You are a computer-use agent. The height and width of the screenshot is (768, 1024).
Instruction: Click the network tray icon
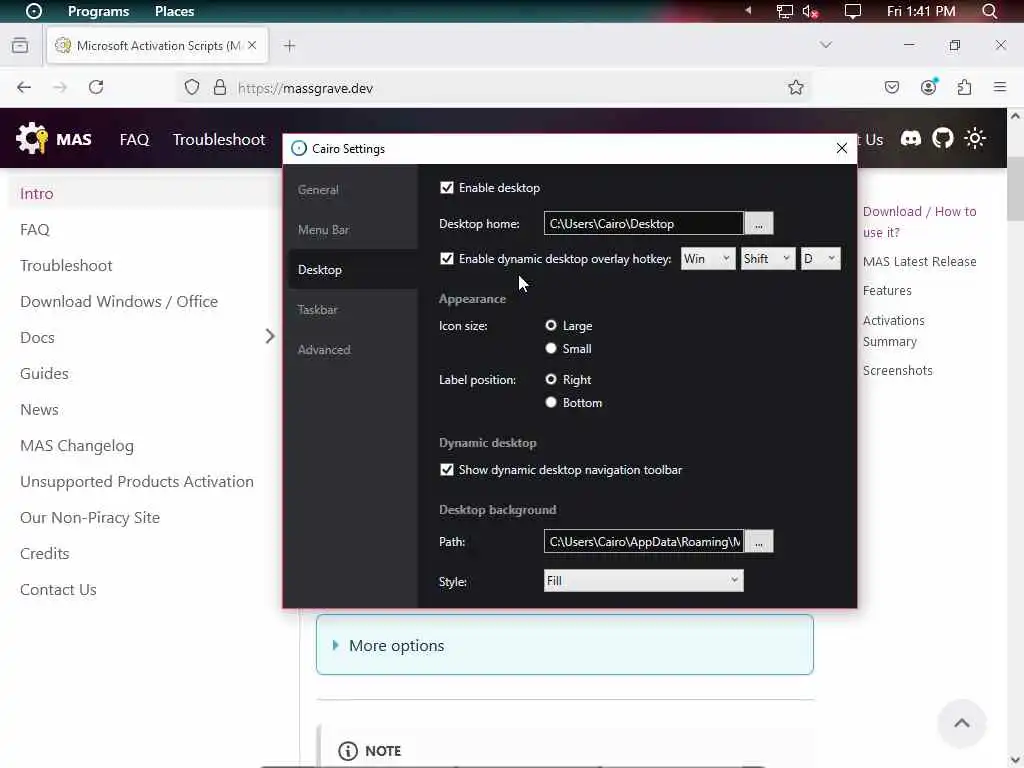(784, 11)
